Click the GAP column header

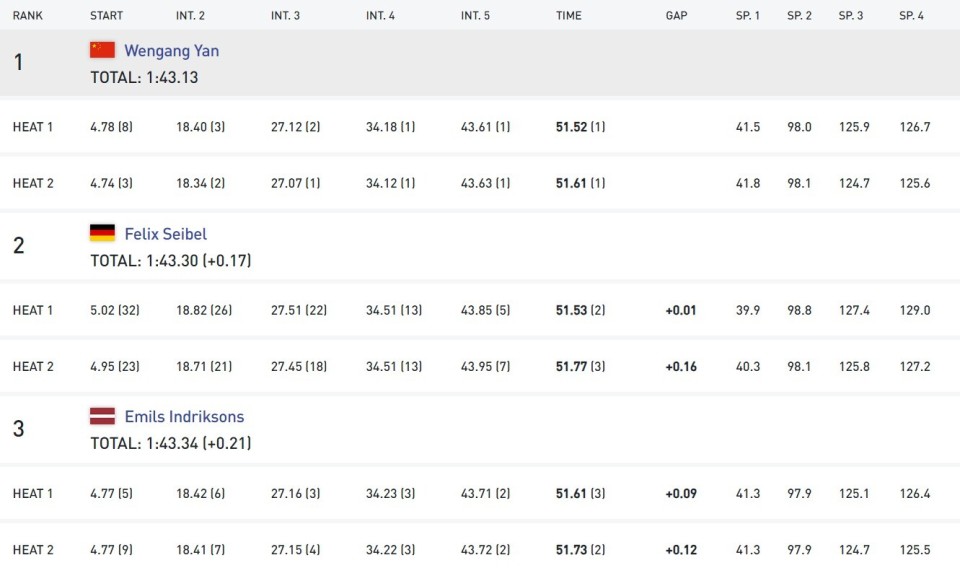(x=676, y=16)
